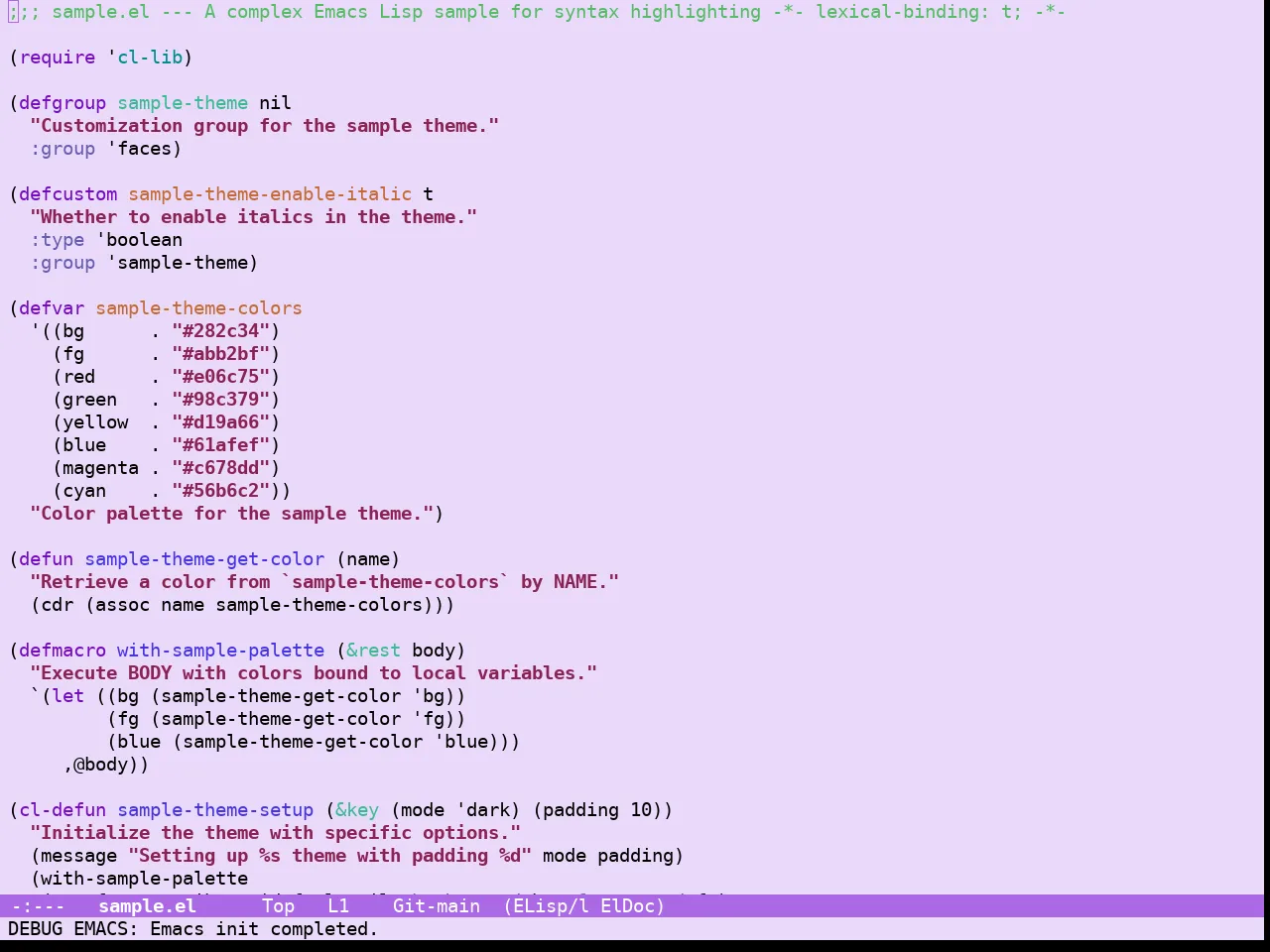Click function name 'sample-theme-setup'

215,810
